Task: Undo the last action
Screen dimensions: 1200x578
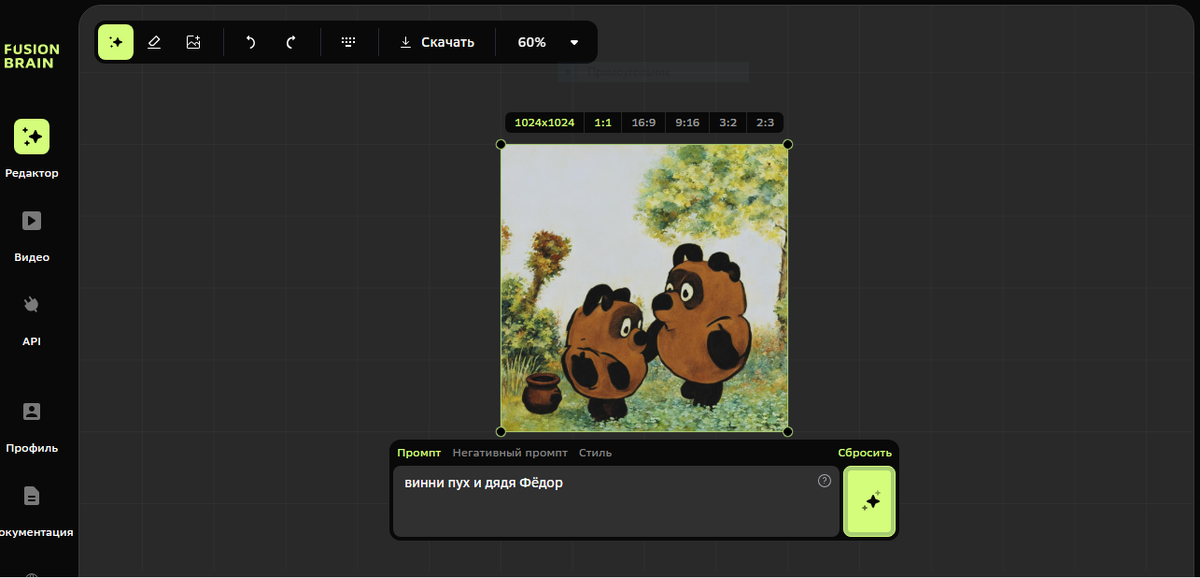Action: [x=251, y=42]
